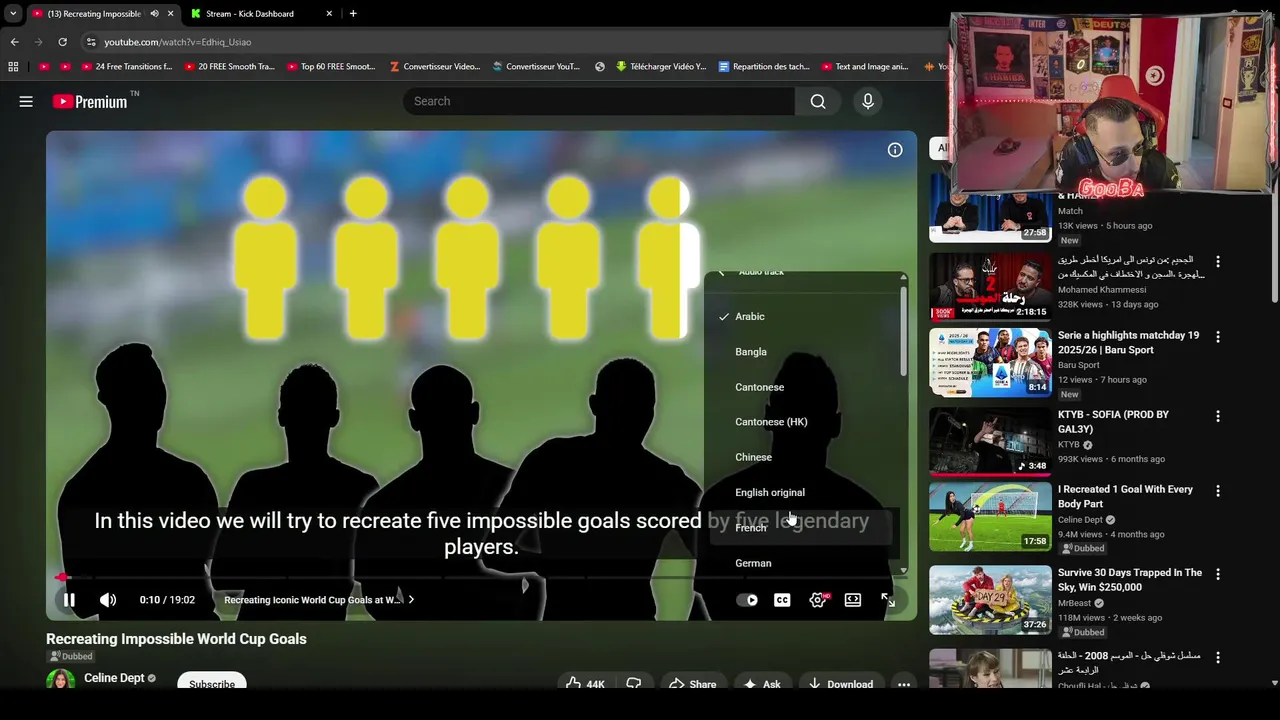
Task: Click the YouTube search input field
Action: (x=600, y=101)
